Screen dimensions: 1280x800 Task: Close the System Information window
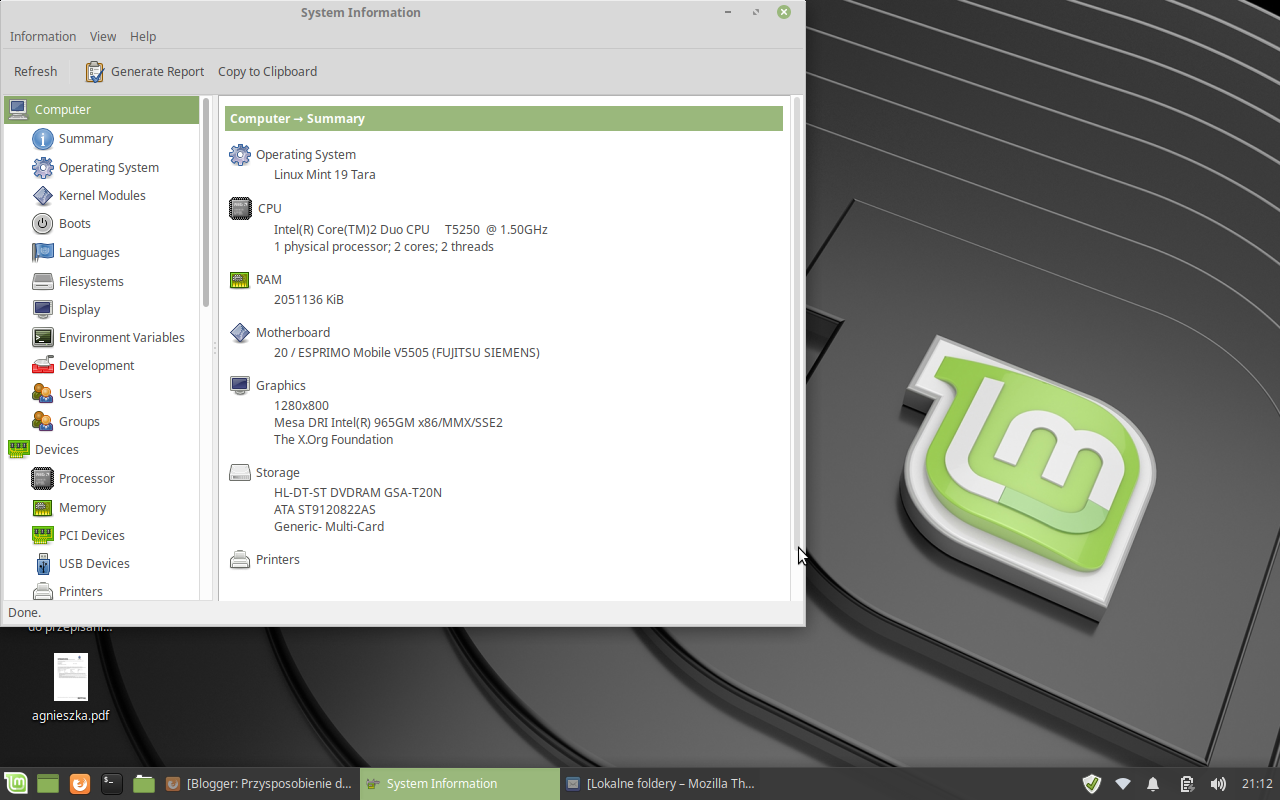pos(784,12)
